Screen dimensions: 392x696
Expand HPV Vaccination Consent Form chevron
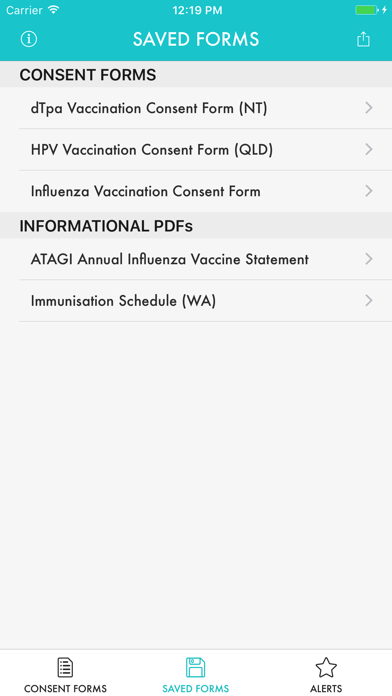[368, 150]
